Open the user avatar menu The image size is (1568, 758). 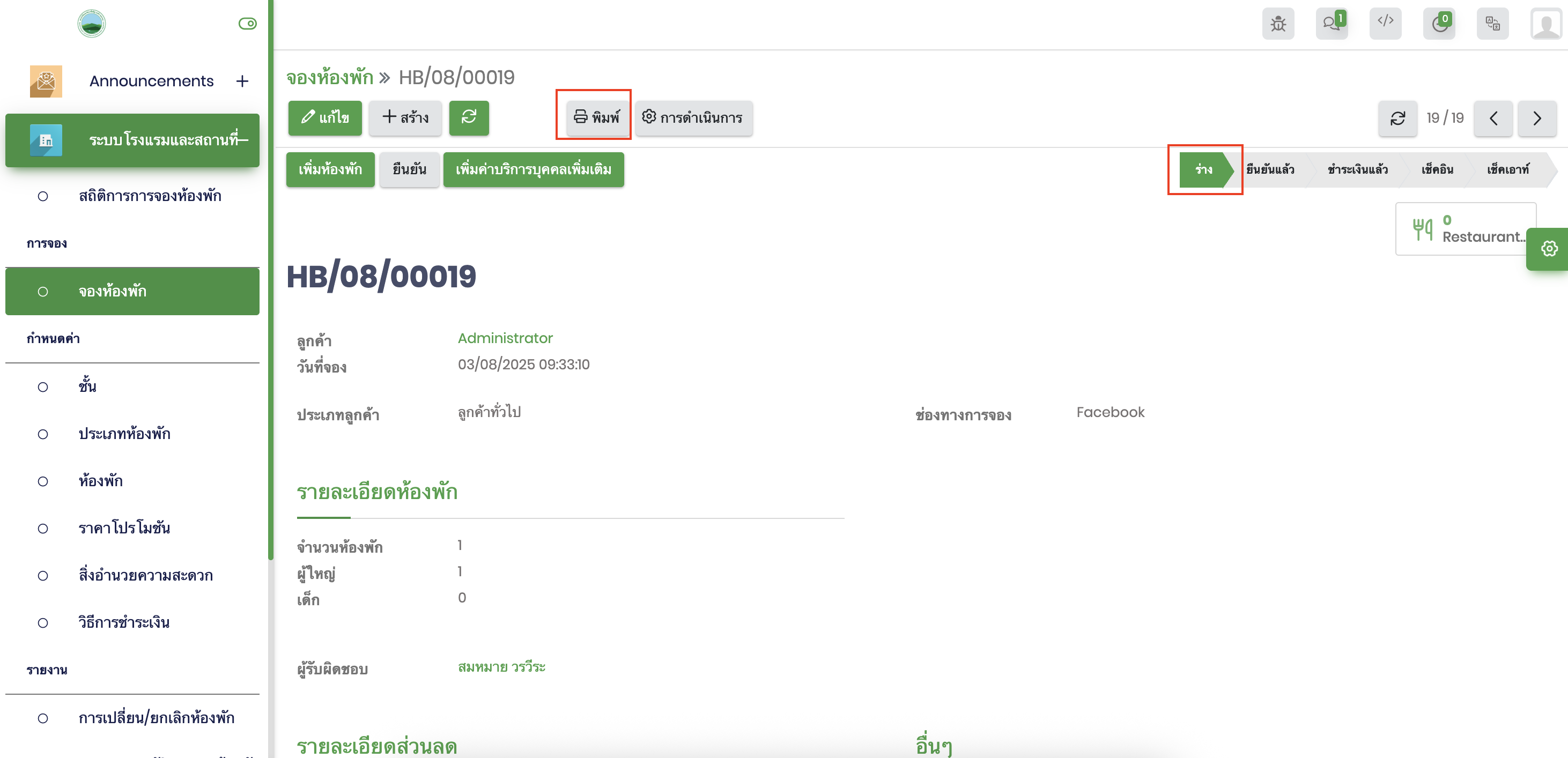pos(1545,24)
